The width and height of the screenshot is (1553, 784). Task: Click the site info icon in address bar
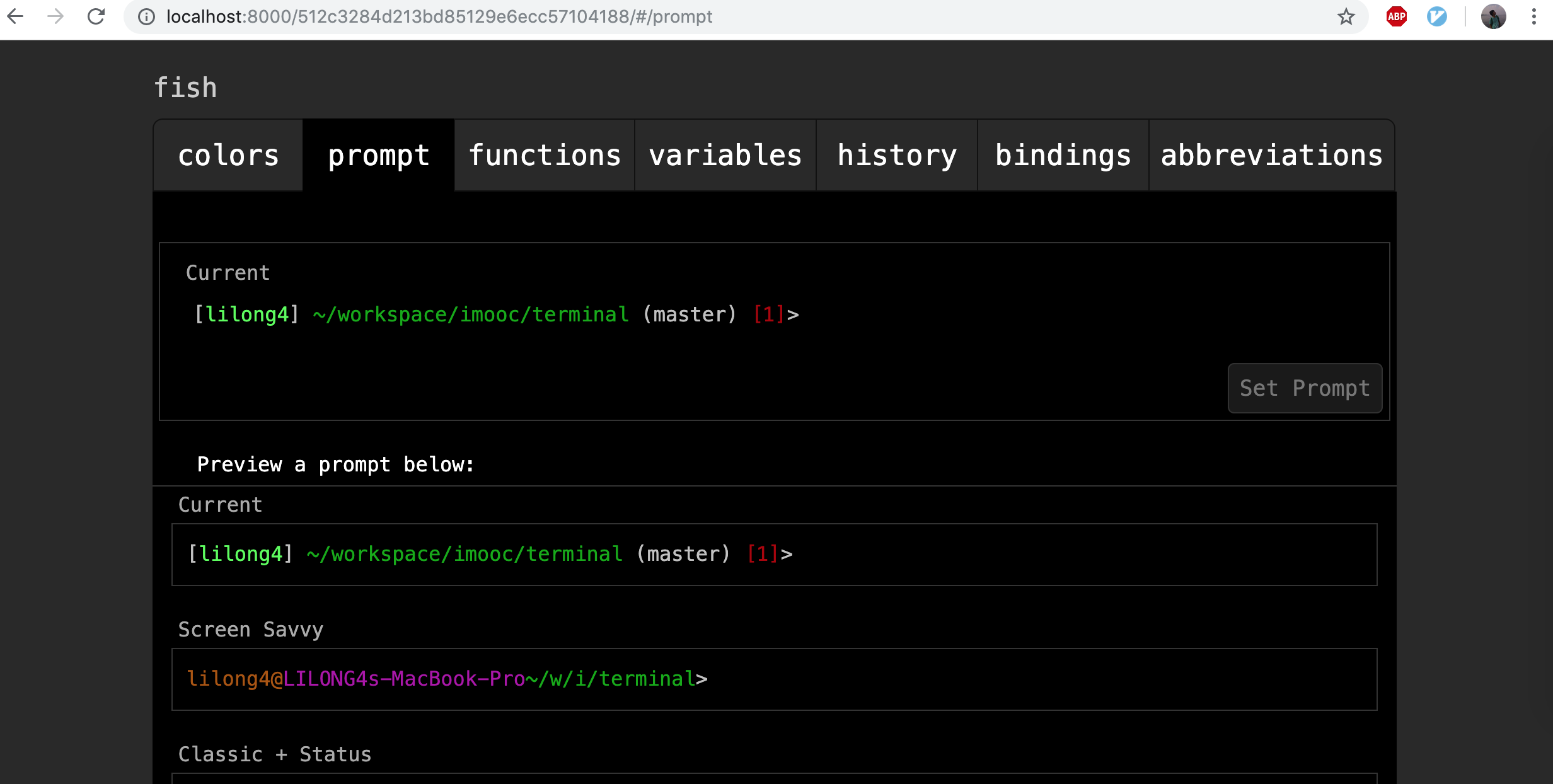point(146,17)
